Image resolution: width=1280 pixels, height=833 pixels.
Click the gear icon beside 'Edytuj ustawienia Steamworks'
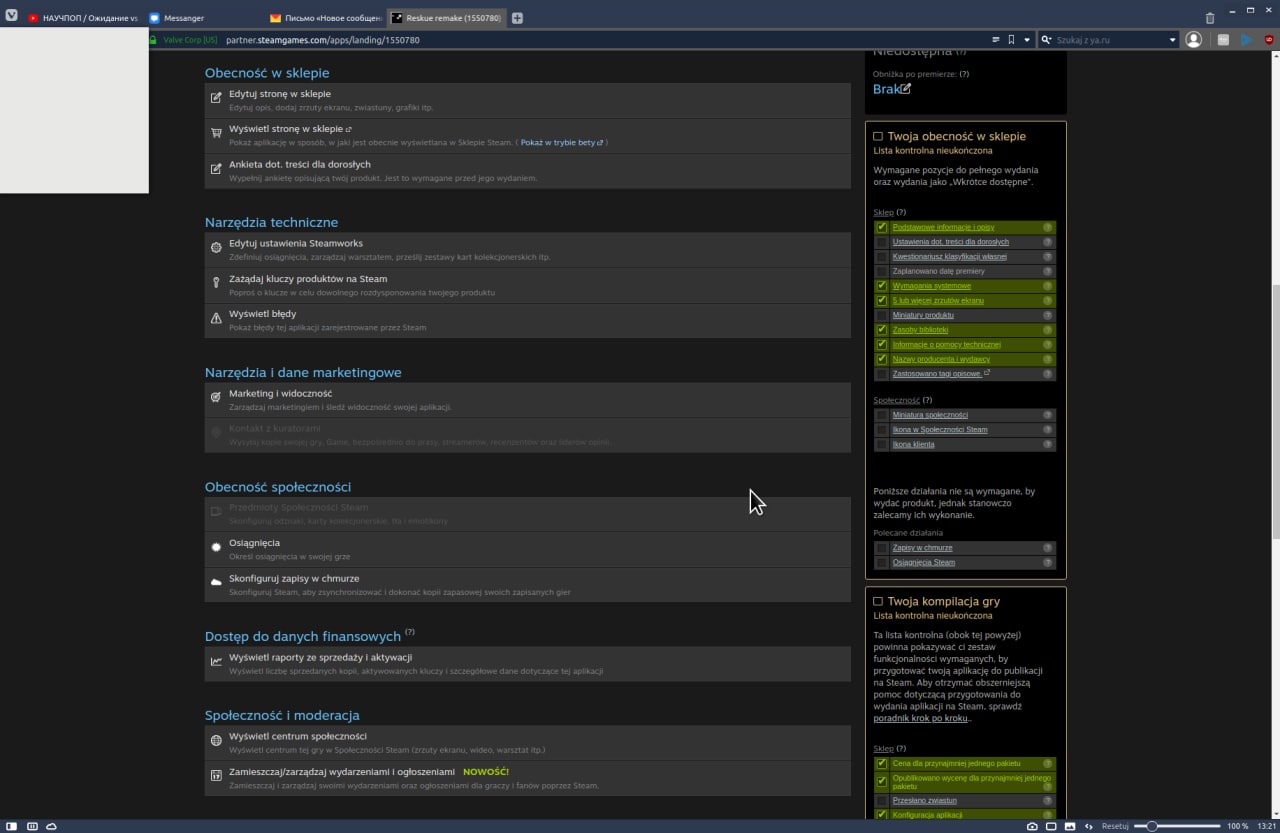pos(216,247)
